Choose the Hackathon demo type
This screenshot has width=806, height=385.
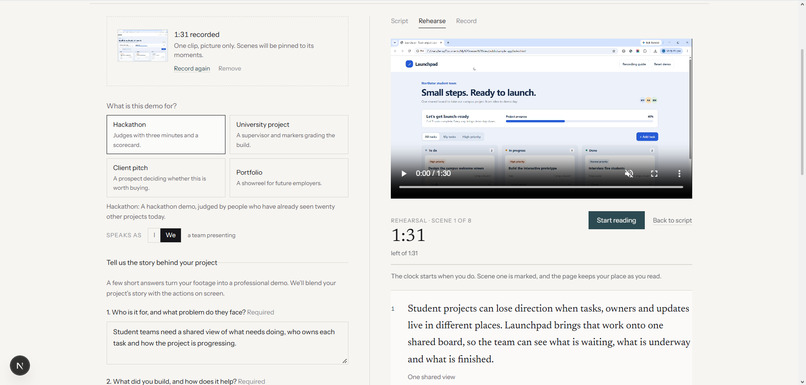click(x=166, y=134)
